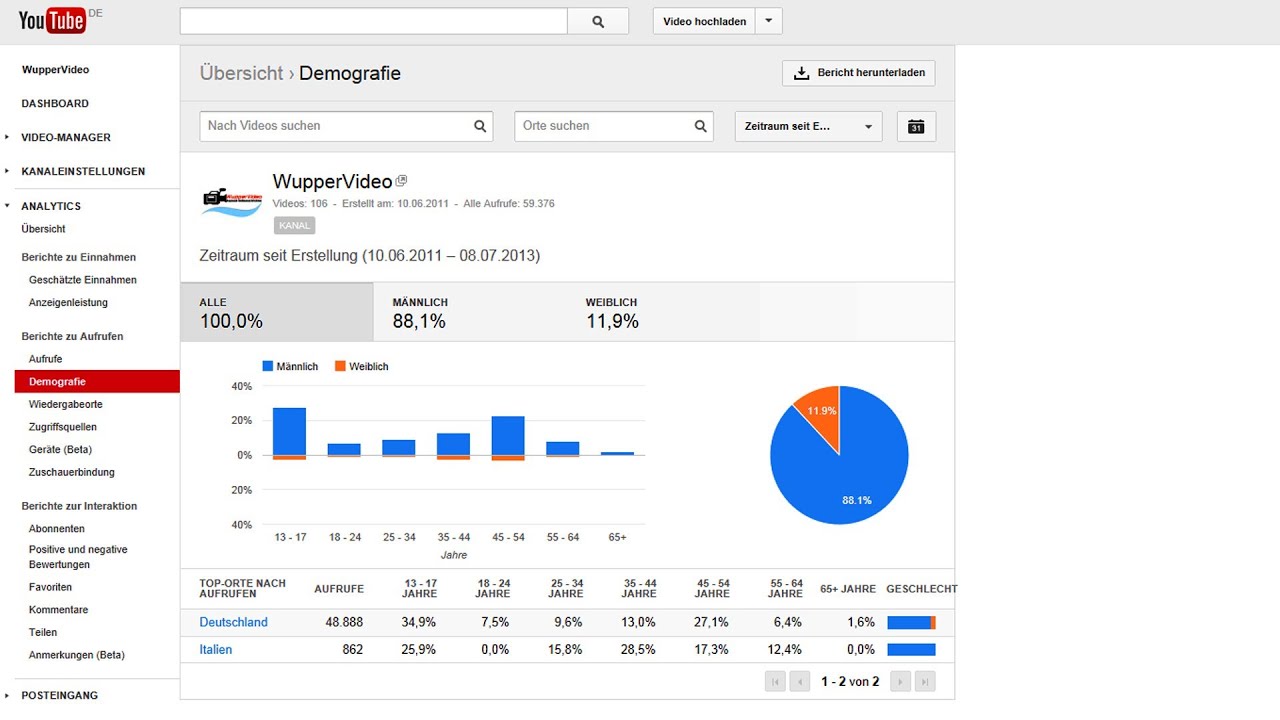Open Zugriffsquellen report
The height and width of the screenshot is (720, 1280).
[x=63, y=427]
